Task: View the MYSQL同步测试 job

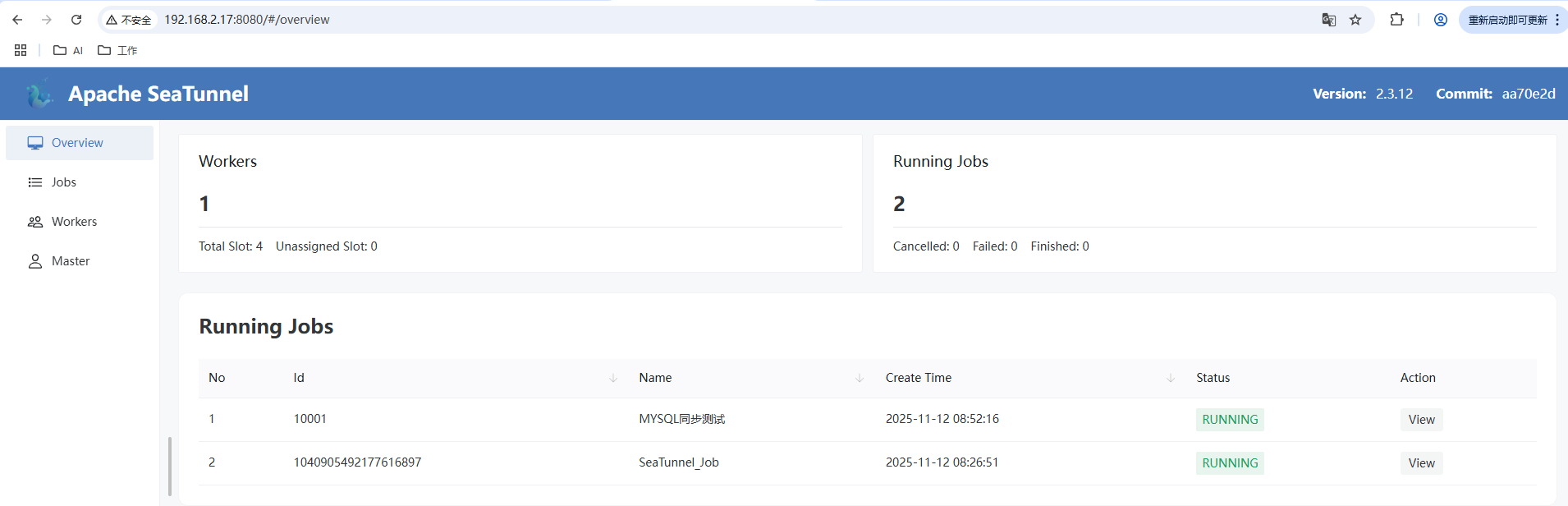Action: click(x=1421, y=420)
